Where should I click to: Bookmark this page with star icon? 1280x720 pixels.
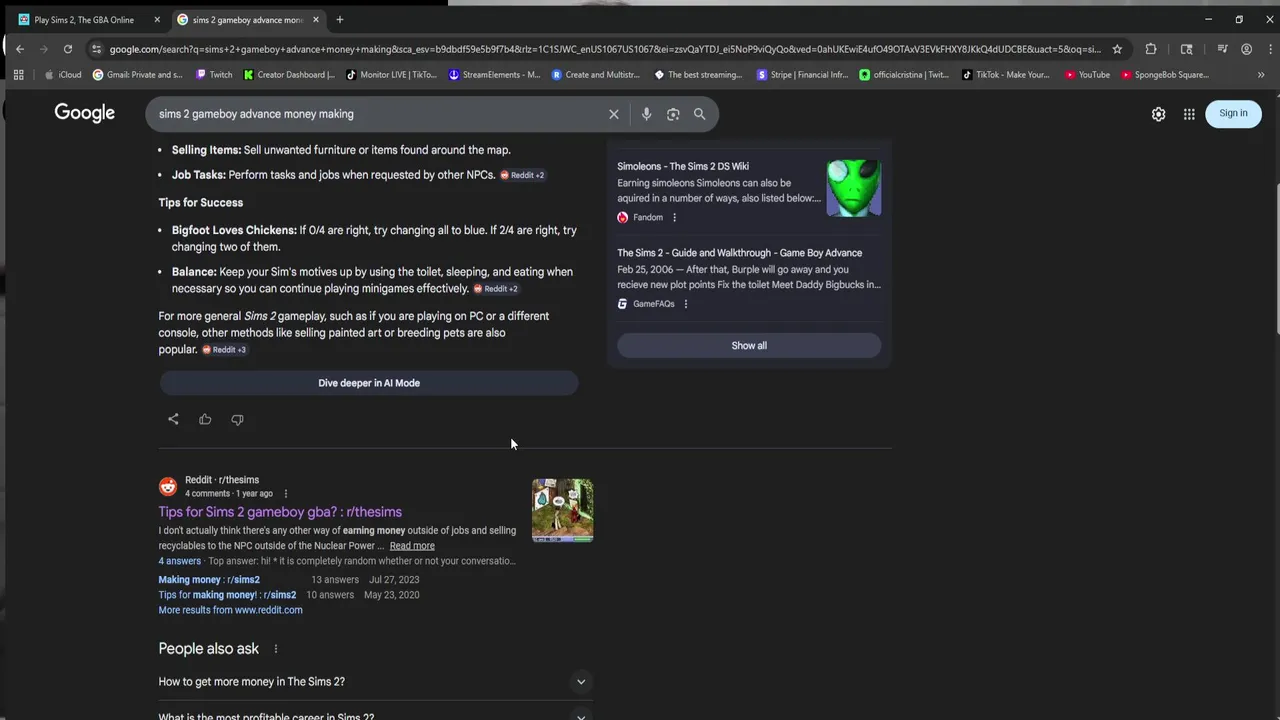click(x=1117, y=49)
